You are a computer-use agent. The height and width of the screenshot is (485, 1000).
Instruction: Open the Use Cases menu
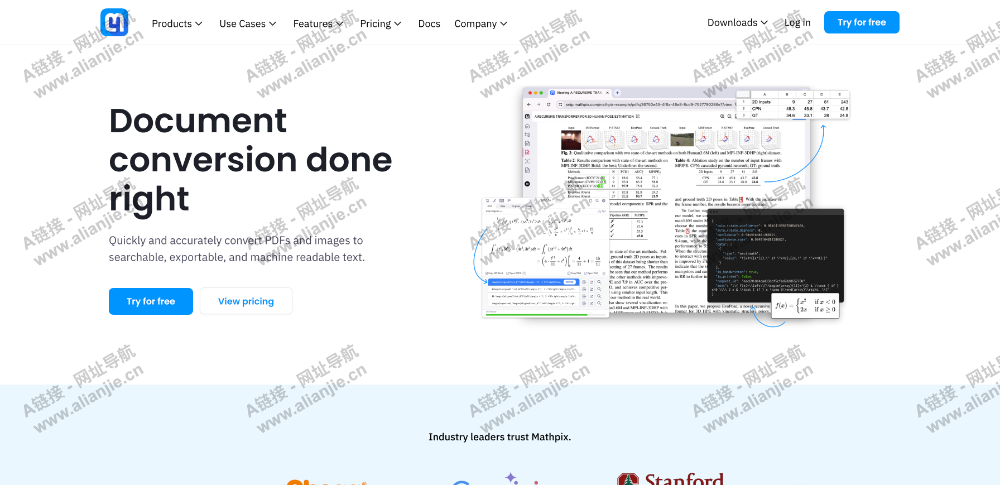(x=247, y=24)
